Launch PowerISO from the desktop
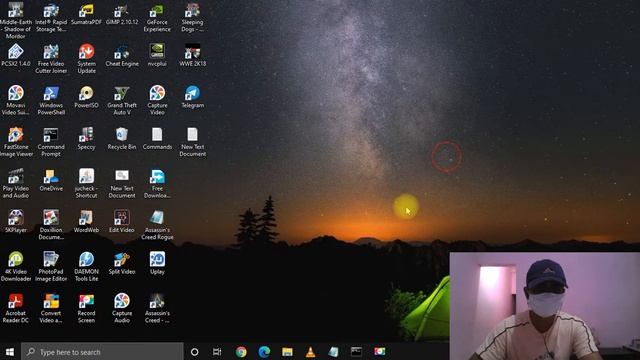The width and height of the screenshot is (640, 360). click(x=86, y=97)
